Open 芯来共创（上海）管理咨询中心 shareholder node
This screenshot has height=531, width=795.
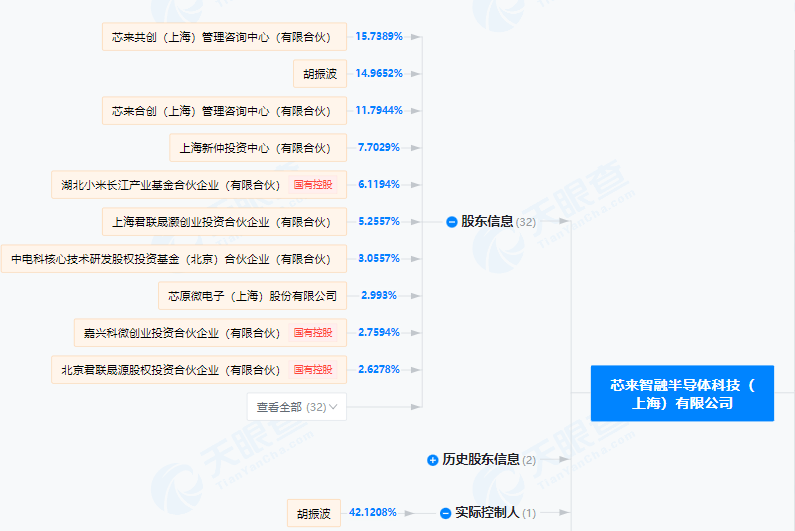[x=223, y=37]
